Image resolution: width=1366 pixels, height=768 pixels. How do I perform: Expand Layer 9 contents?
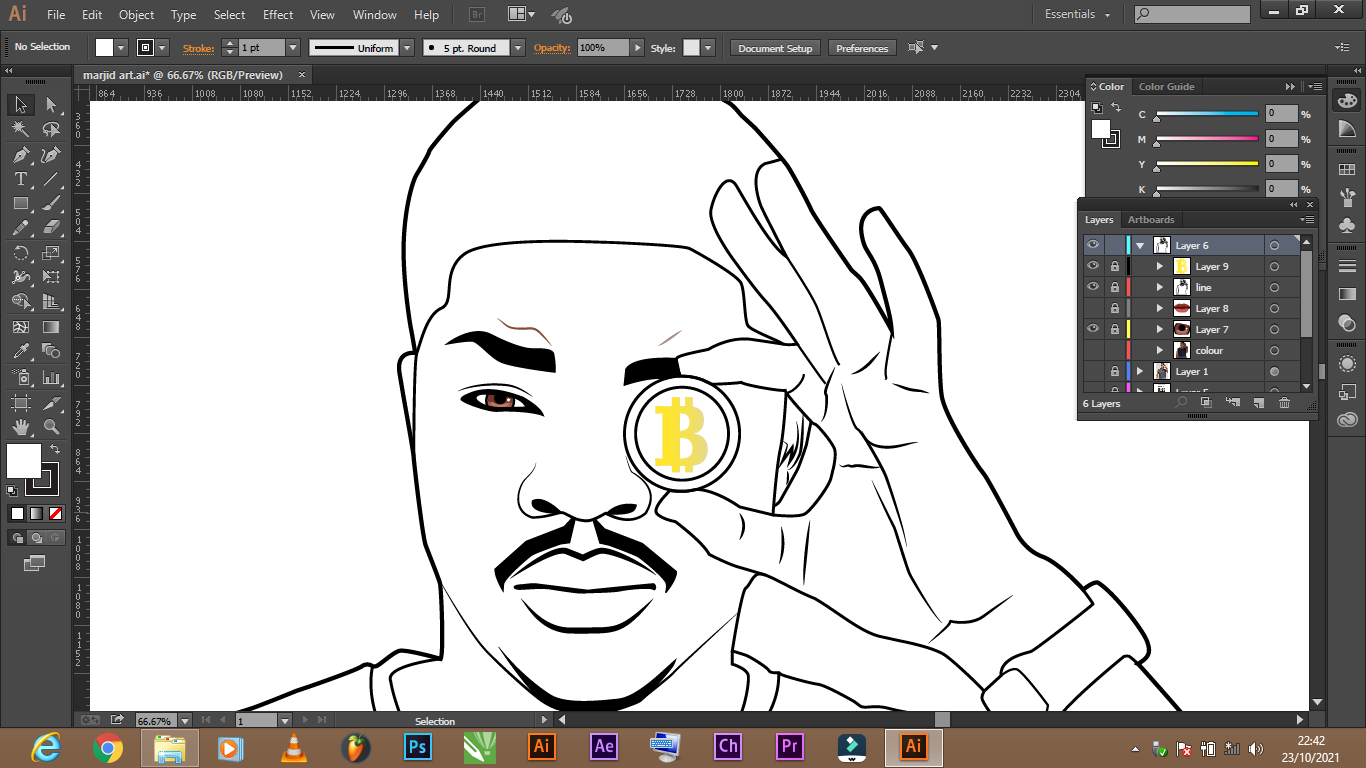click(x=1160, y=266)
